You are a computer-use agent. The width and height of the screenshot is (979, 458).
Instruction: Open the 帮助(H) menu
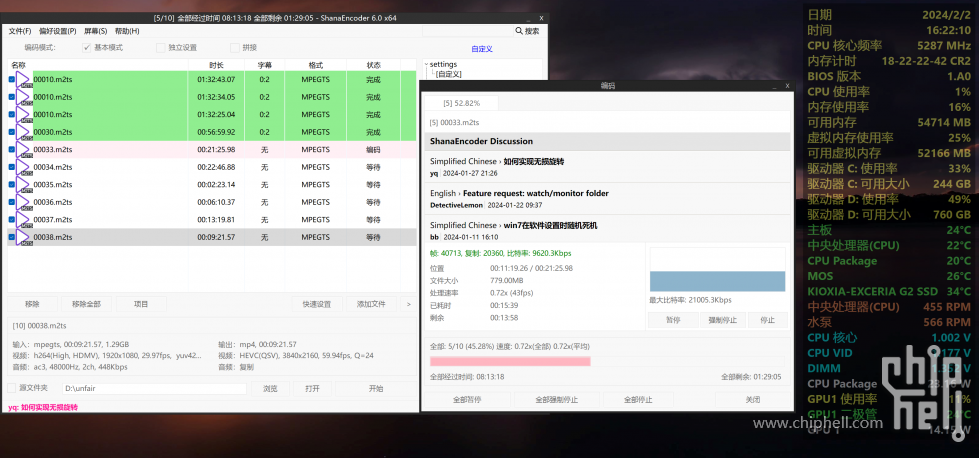[127, 31]
